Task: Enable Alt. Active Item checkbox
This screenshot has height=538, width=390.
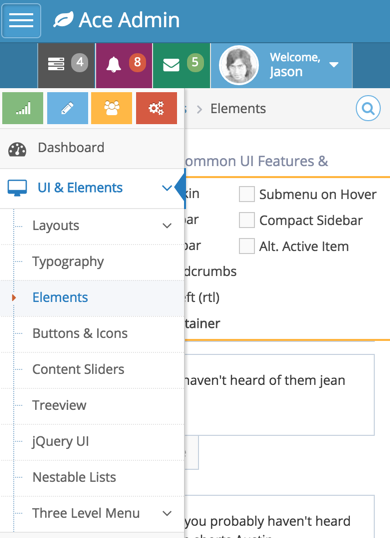Action: pos(247,246)
